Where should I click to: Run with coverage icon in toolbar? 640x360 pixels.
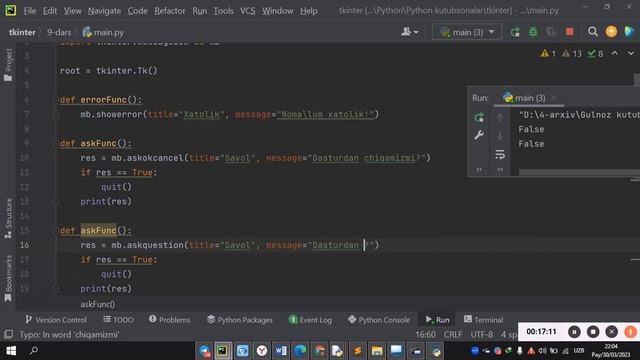click(x=551, y=32)
